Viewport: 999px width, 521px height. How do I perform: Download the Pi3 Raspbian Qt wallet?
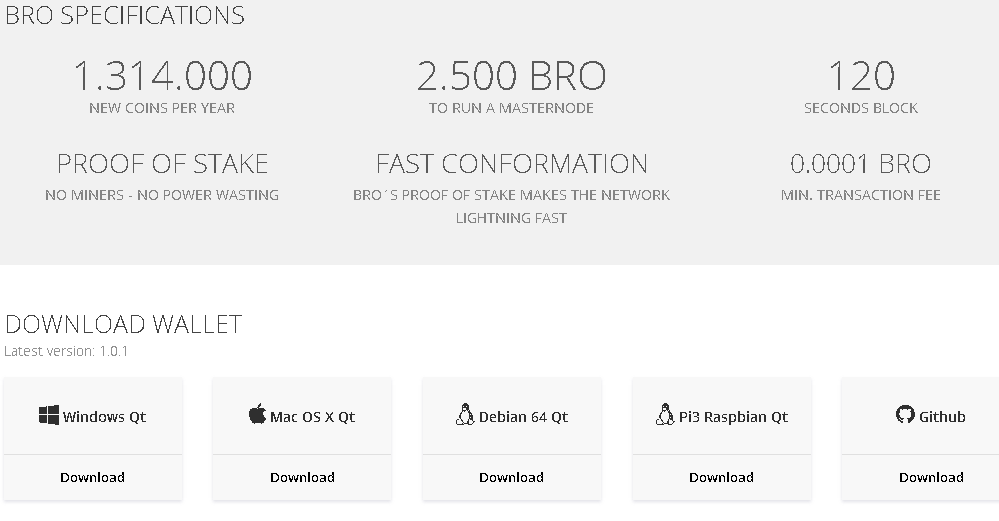[721, 477]
